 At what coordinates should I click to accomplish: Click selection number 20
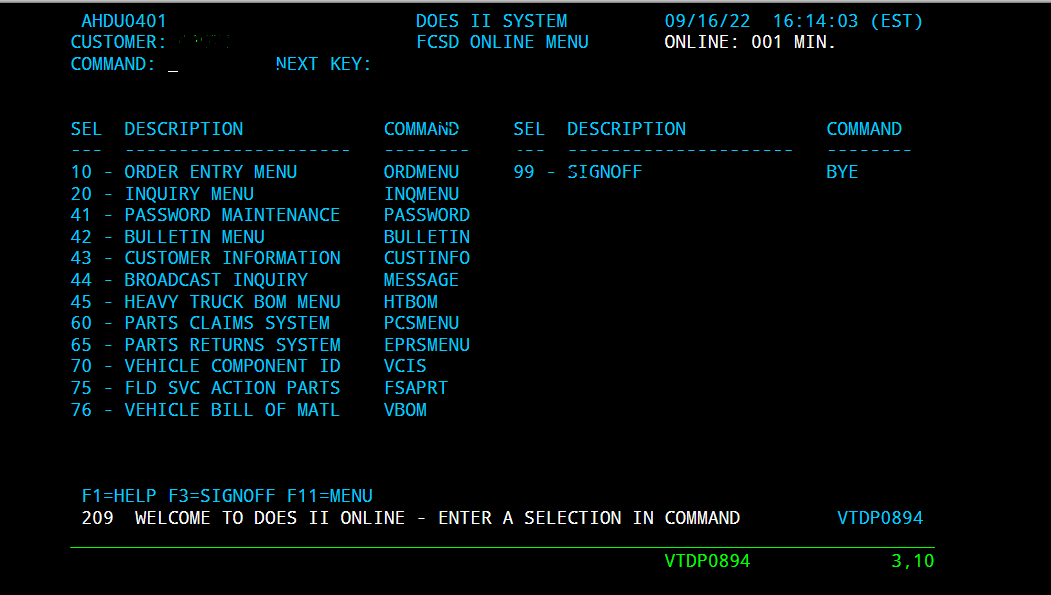tap(81, 194)
